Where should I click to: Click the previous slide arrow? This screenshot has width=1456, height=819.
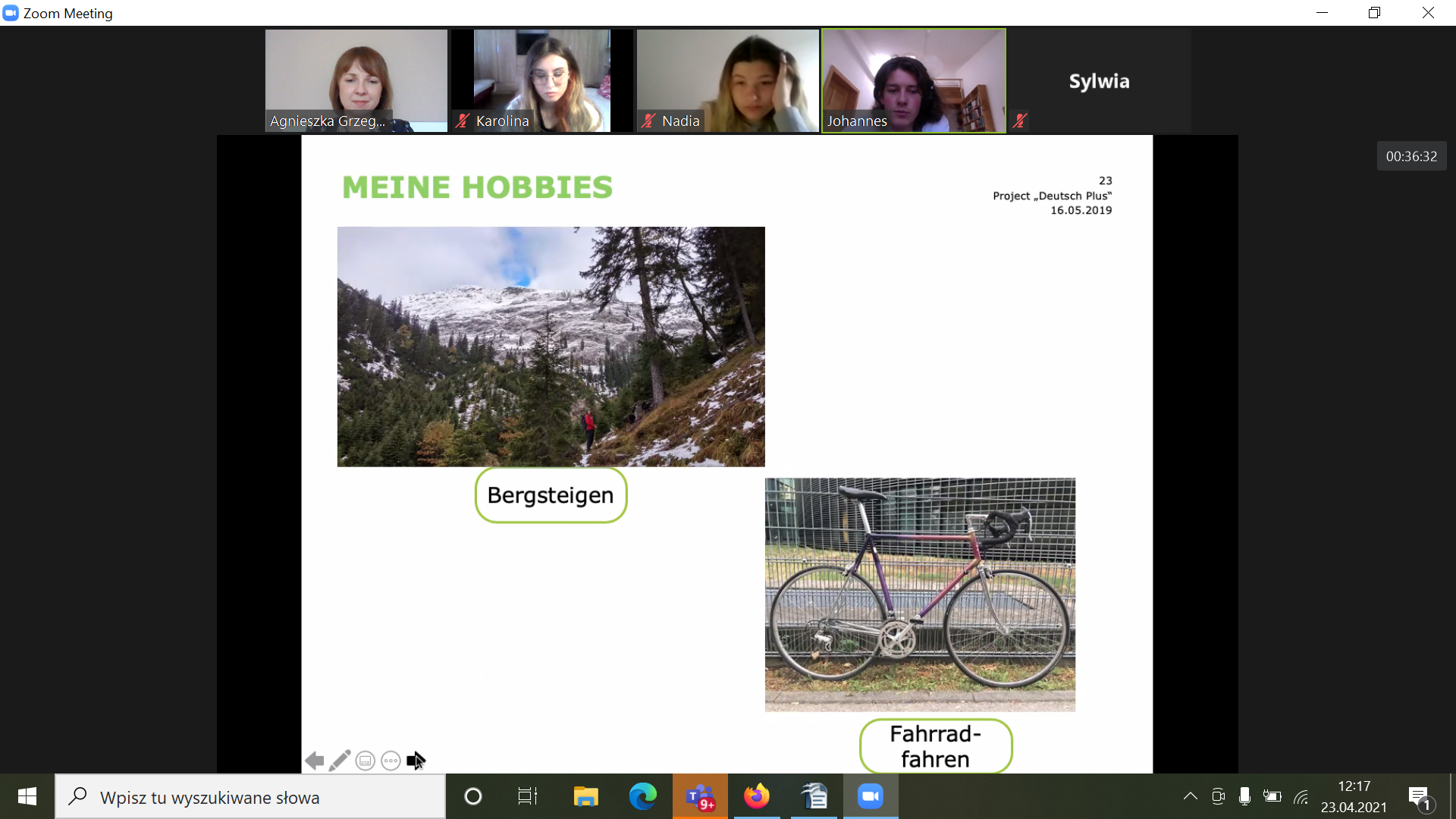point(314,760)
